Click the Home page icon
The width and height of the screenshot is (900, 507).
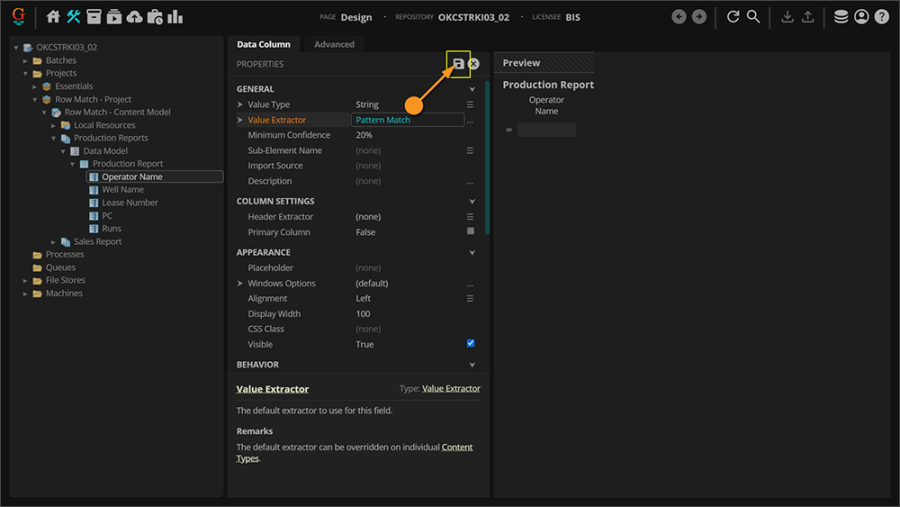pyautogui.click(x=54, y=17)
